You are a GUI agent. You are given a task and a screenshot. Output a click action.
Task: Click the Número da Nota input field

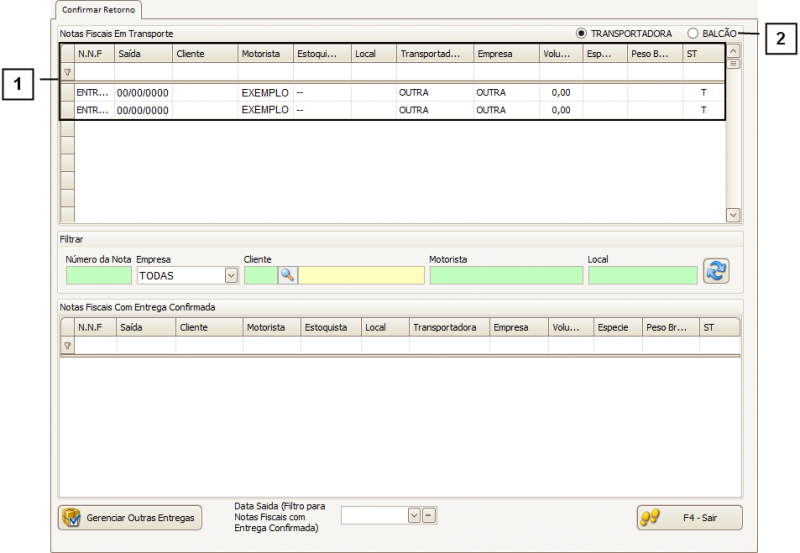tap(98, 275)
